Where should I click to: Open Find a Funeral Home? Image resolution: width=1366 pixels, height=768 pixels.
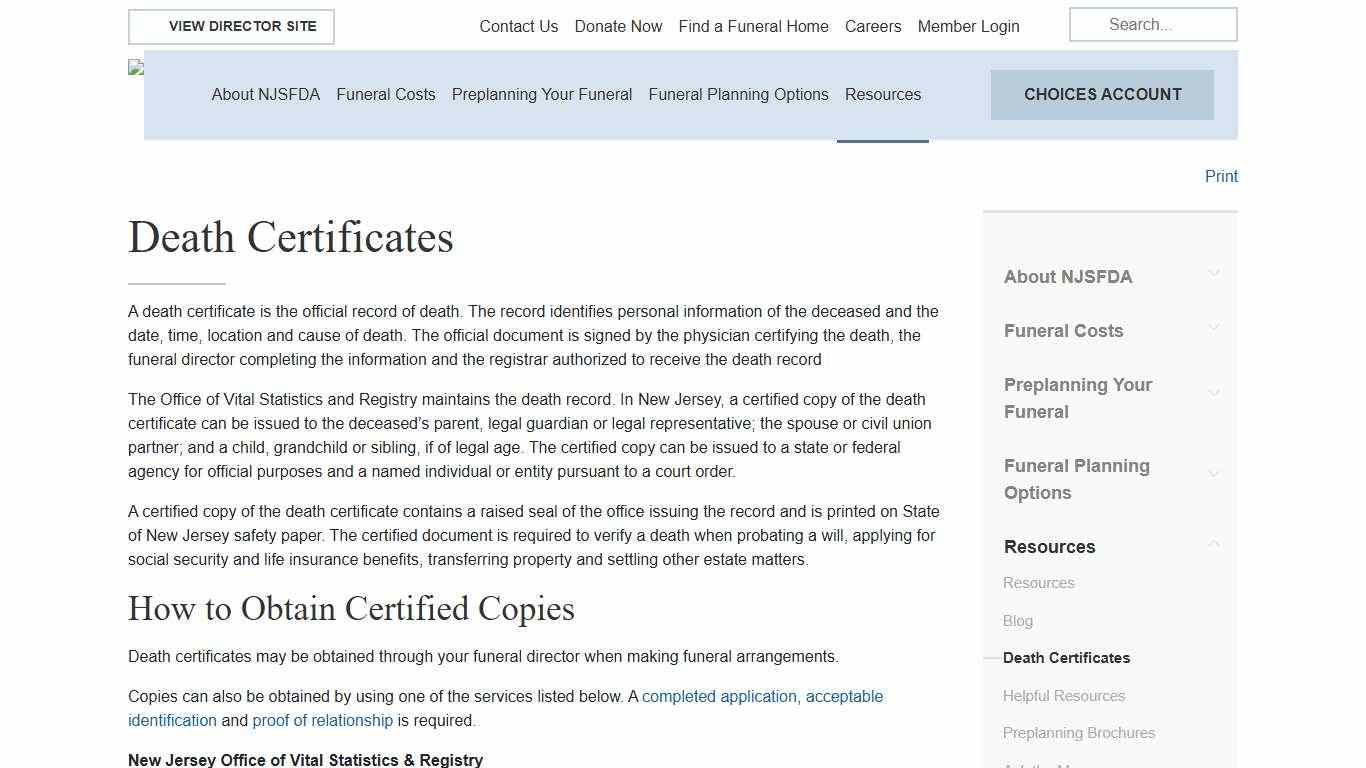(x=753, y=26)
